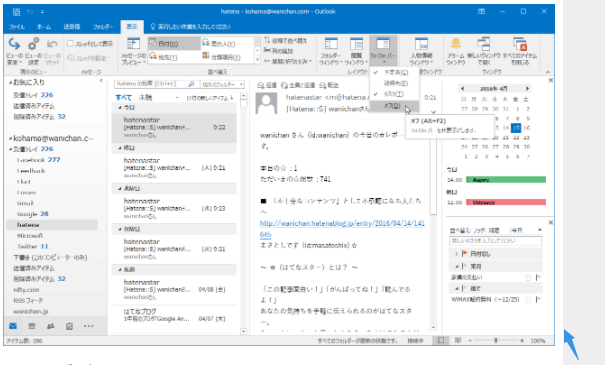Screen dimensions: 605x365
Task: Click Reply button in reading pane
Action: pyautogui.click(x=267, y=85)
